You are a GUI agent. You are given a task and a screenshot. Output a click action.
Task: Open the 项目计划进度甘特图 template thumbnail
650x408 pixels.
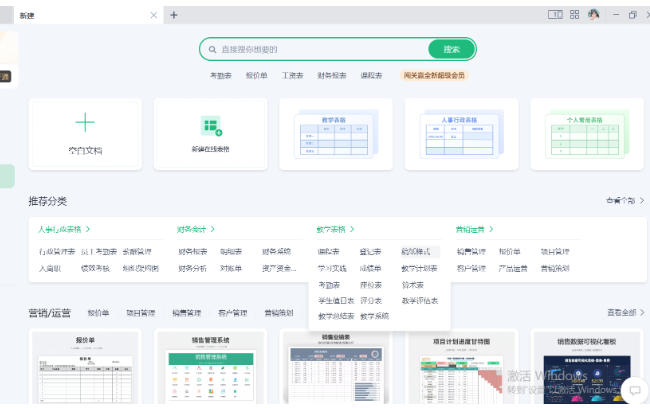[x=461, y=367]
